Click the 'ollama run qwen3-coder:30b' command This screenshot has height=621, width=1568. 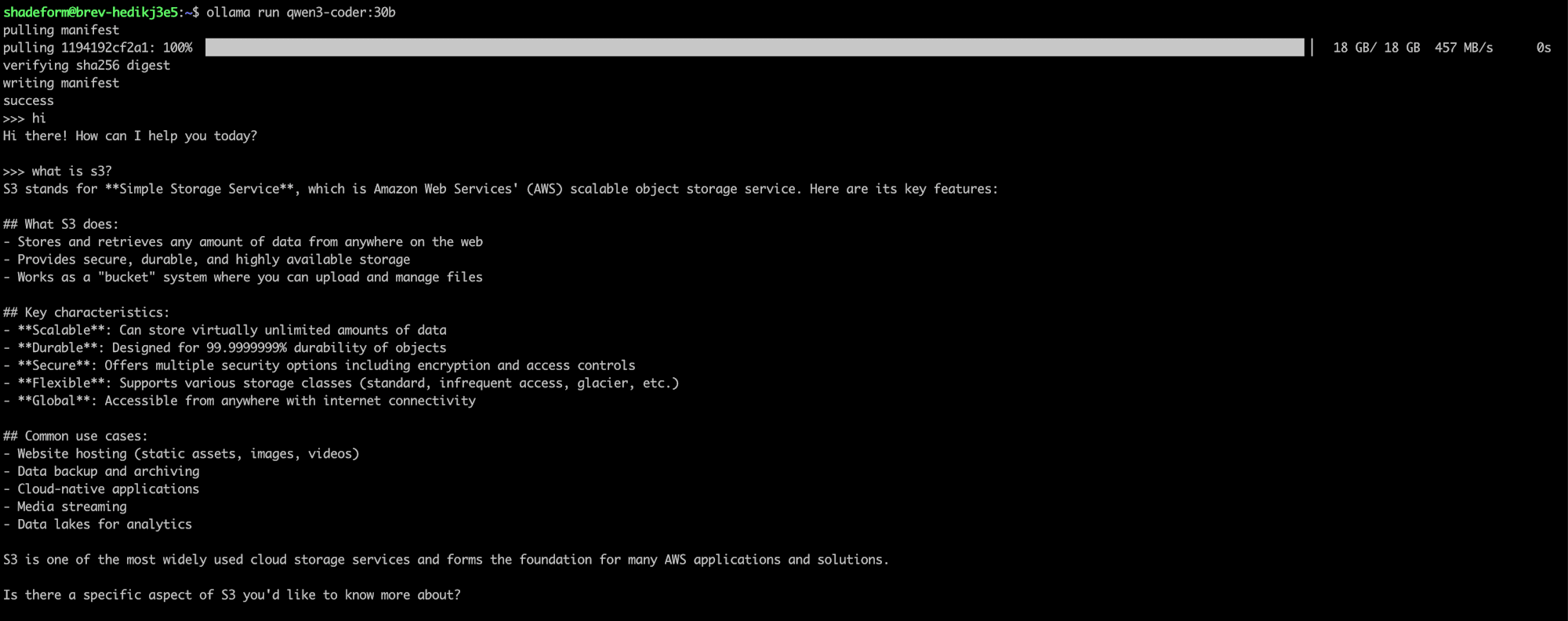[x=301, y=13]
